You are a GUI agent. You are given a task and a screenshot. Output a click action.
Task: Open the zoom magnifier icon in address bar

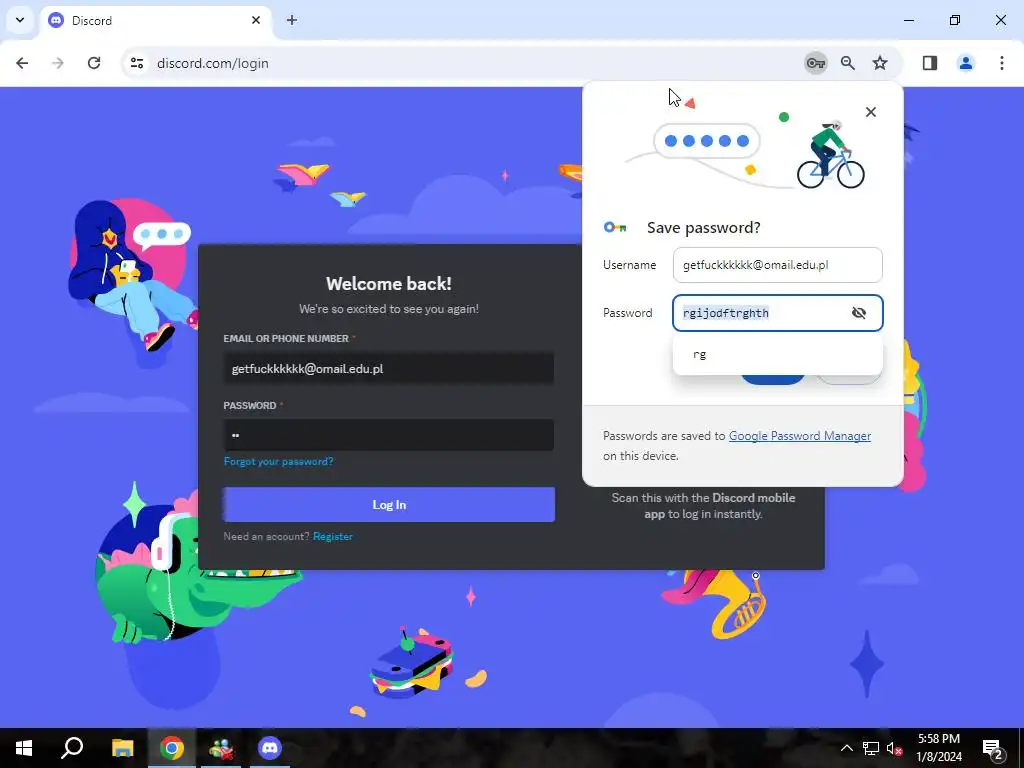(848, 63)
